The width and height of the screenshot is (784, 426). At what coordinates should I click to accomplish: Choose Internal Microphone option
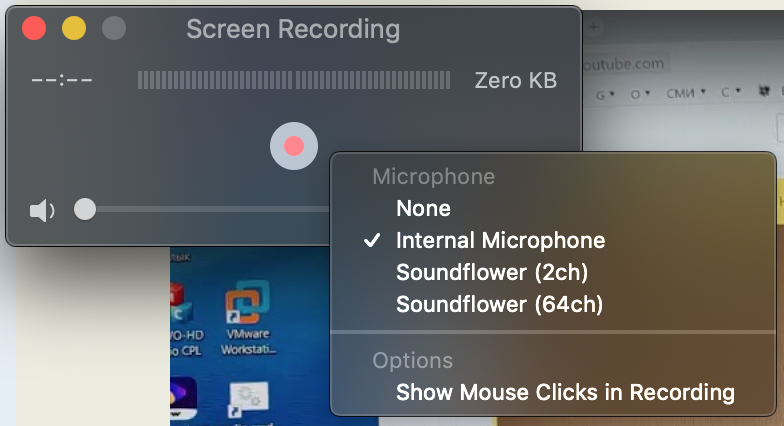(x=500, y=241)
